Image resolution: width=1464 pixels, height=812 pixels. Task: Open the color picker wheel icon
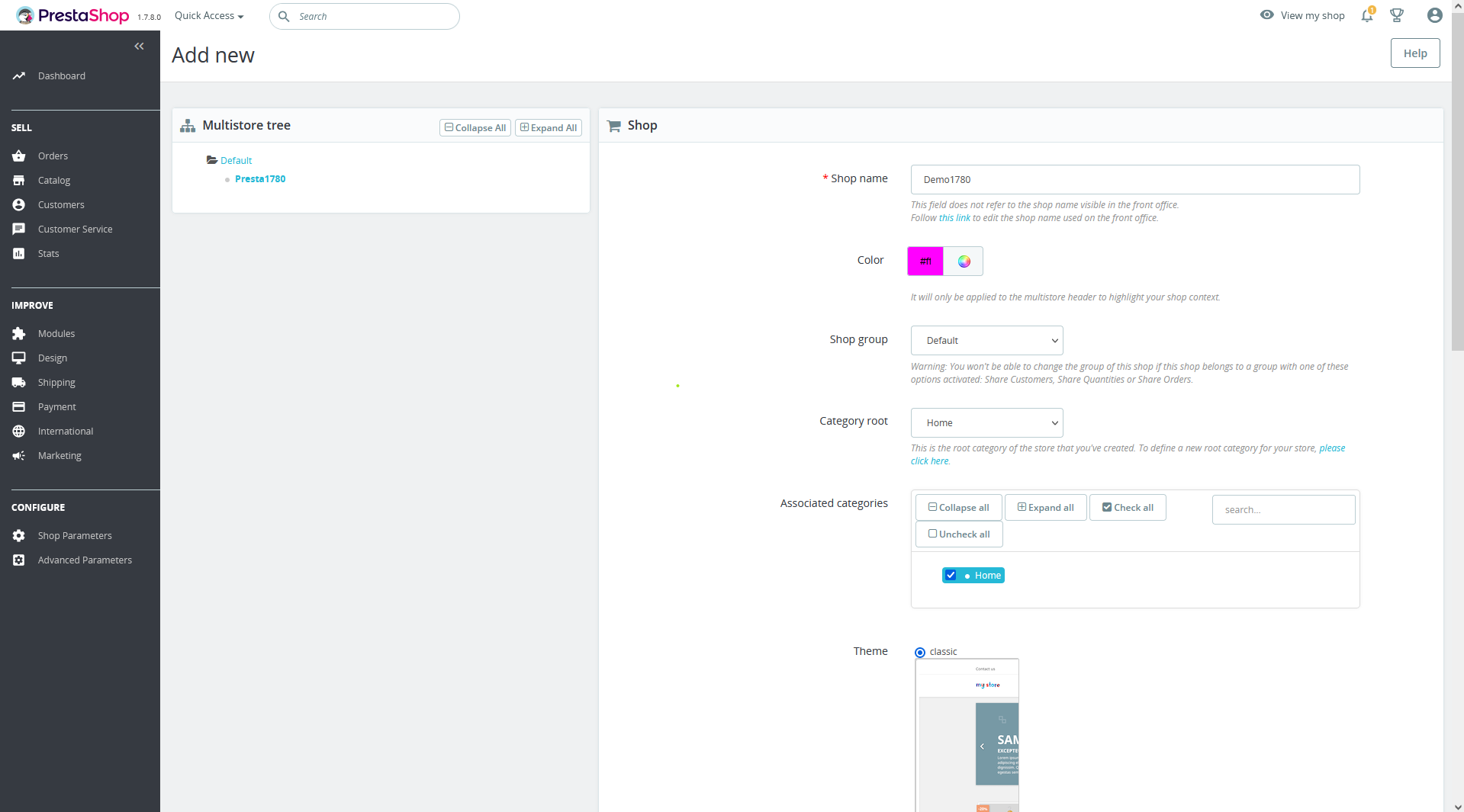click(x=964, y=261)
